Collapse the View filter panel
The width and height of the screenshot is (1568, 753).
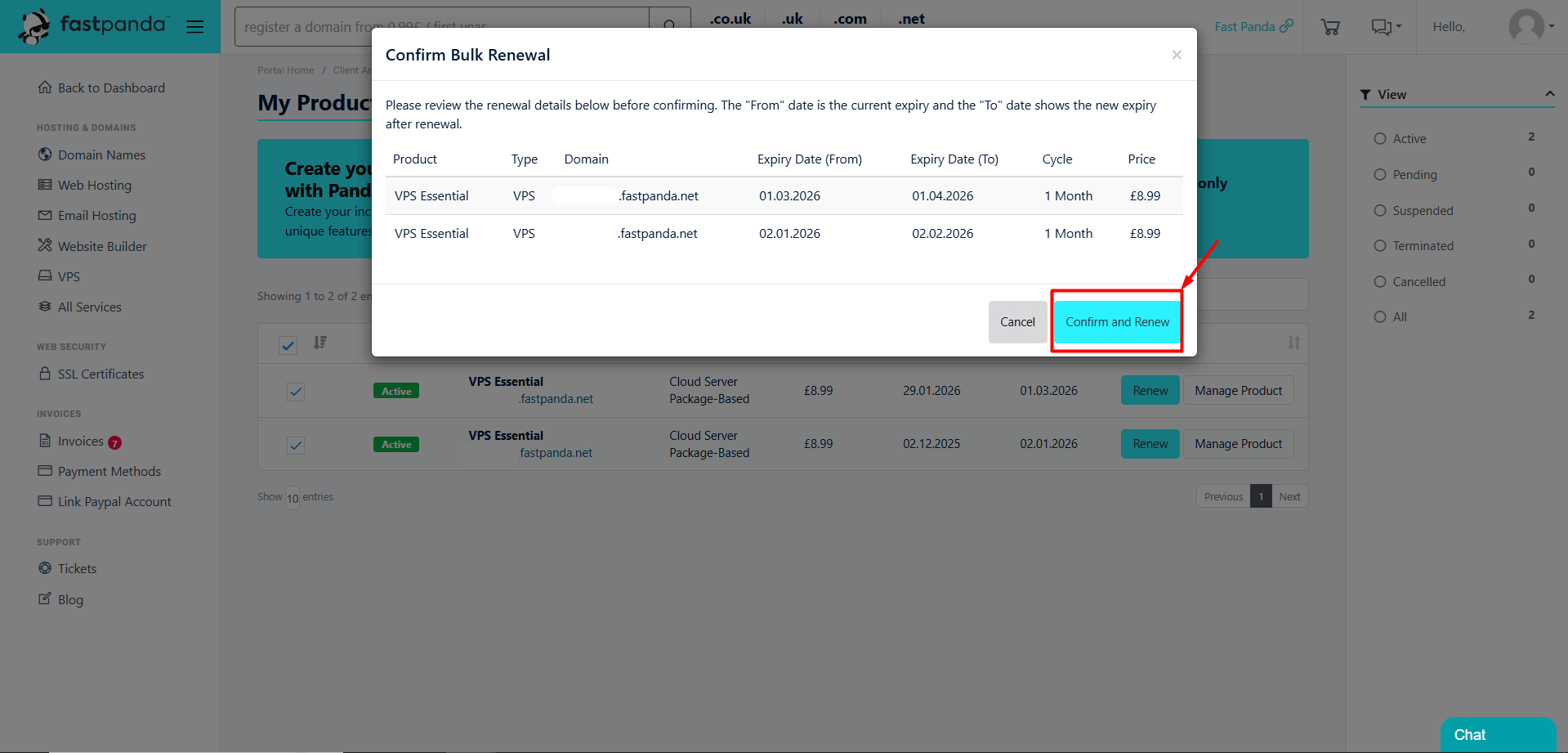point(1549,94)
